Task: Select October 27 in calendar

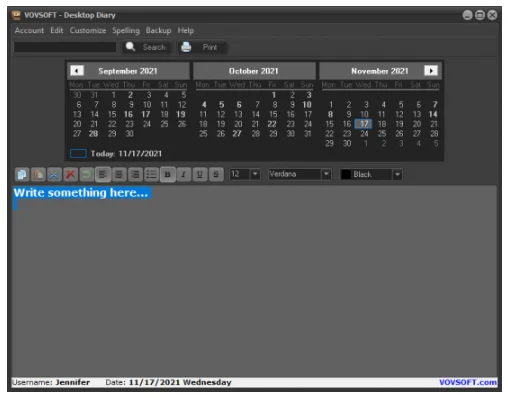Action: coord(237,134)
